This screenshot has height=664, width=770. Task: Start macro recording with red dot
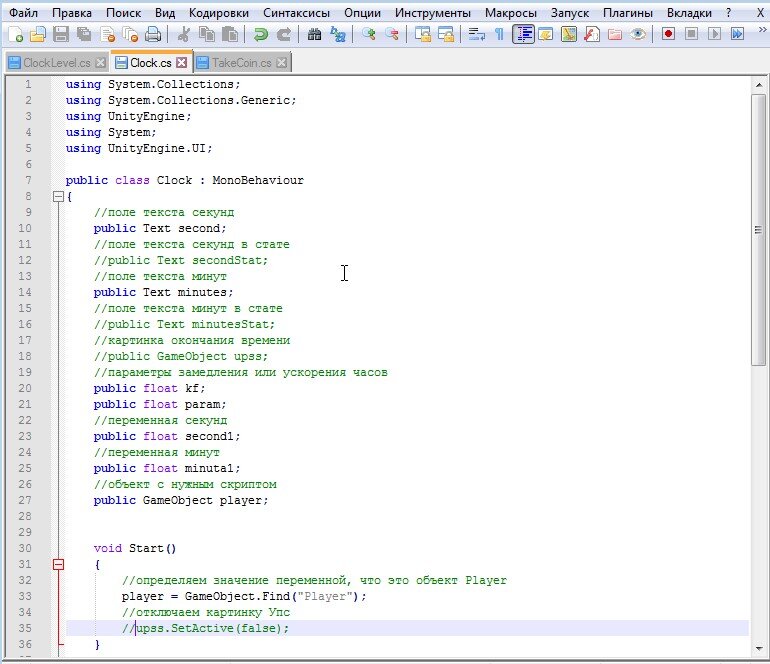click(x=668, y=34)
